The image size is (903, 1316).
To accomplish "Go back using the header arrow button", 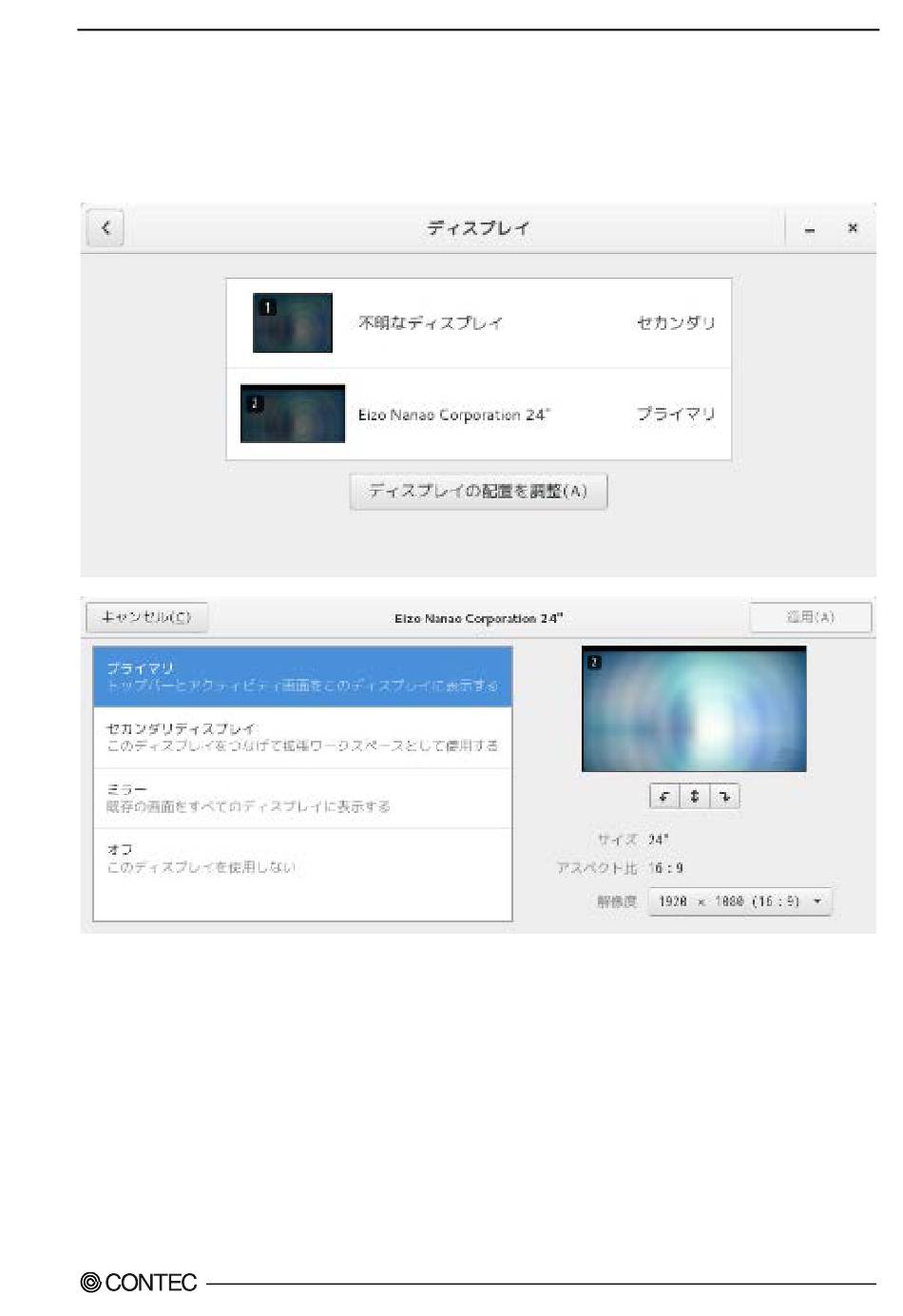I will 106,228.
